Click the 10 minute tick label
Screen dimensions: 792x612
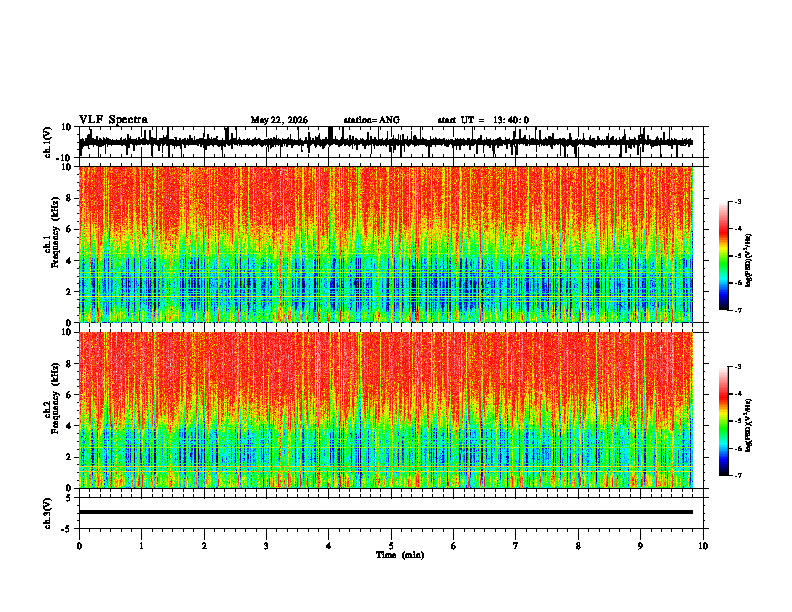click(703, 546)
